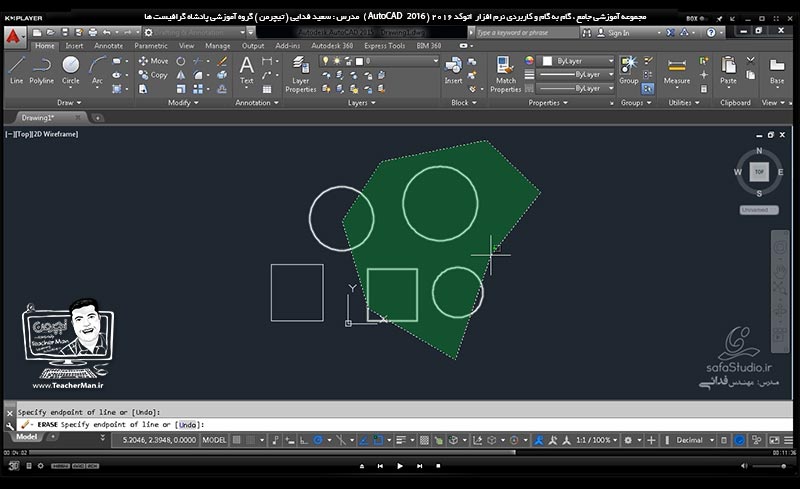Switch to the Insert ribbon tab
Screen dimensions: 800x489
74,45
